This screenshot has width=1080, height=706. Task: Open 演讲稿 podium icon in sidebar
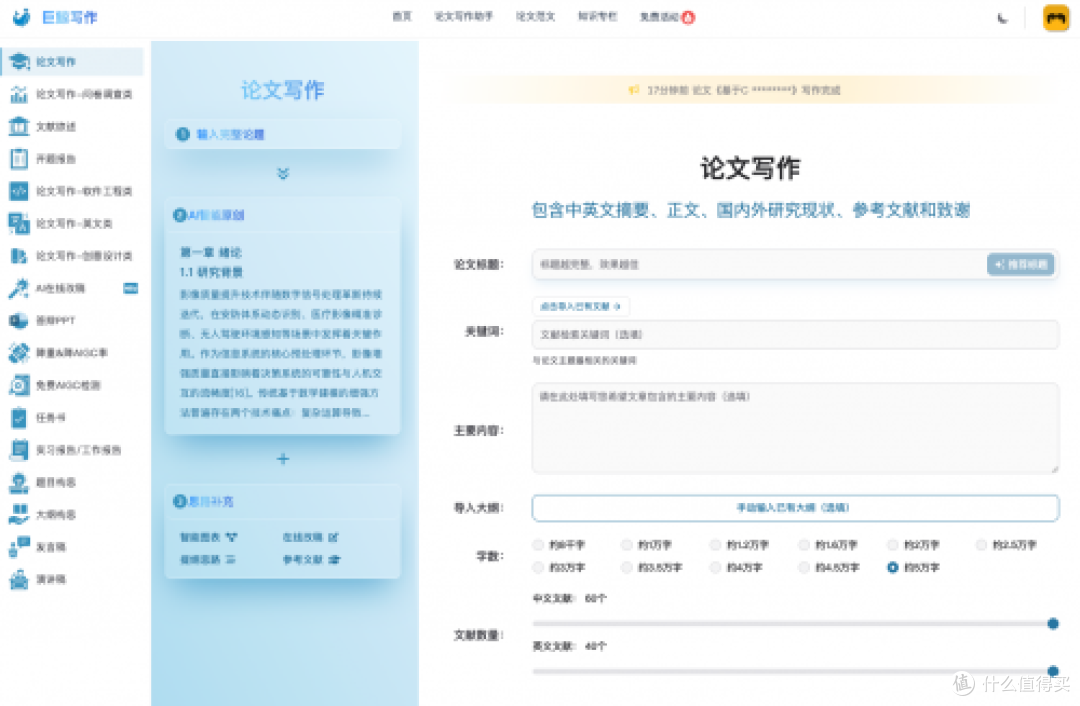click(x=19, y=579)
